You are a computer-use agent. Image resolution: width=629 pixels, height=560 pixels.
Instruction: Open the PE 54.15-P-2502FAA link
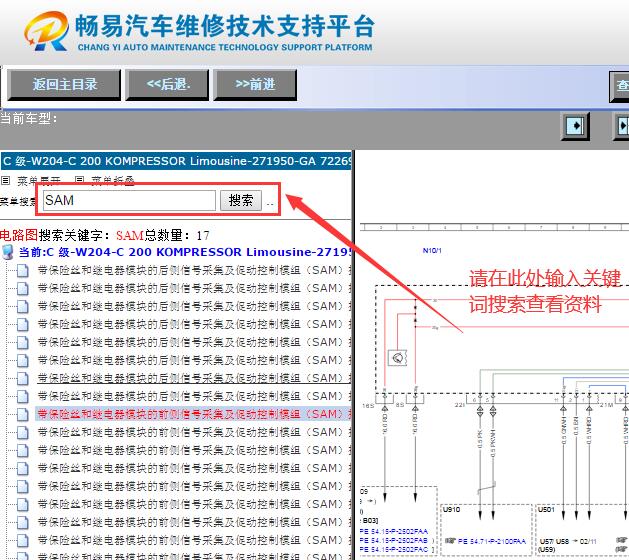[394, 531]
